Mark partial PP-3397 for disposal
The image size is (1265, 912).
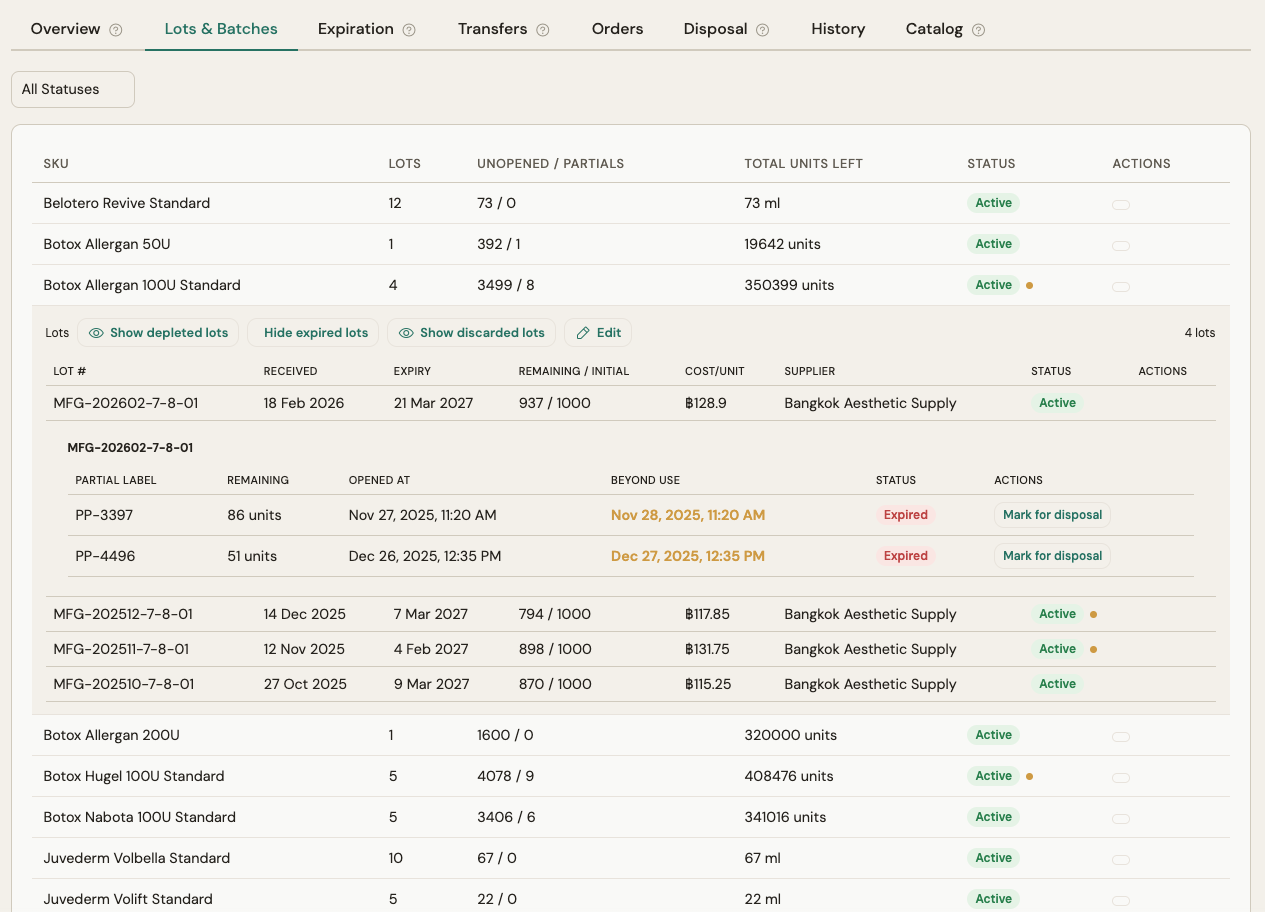pos(1052,514)
